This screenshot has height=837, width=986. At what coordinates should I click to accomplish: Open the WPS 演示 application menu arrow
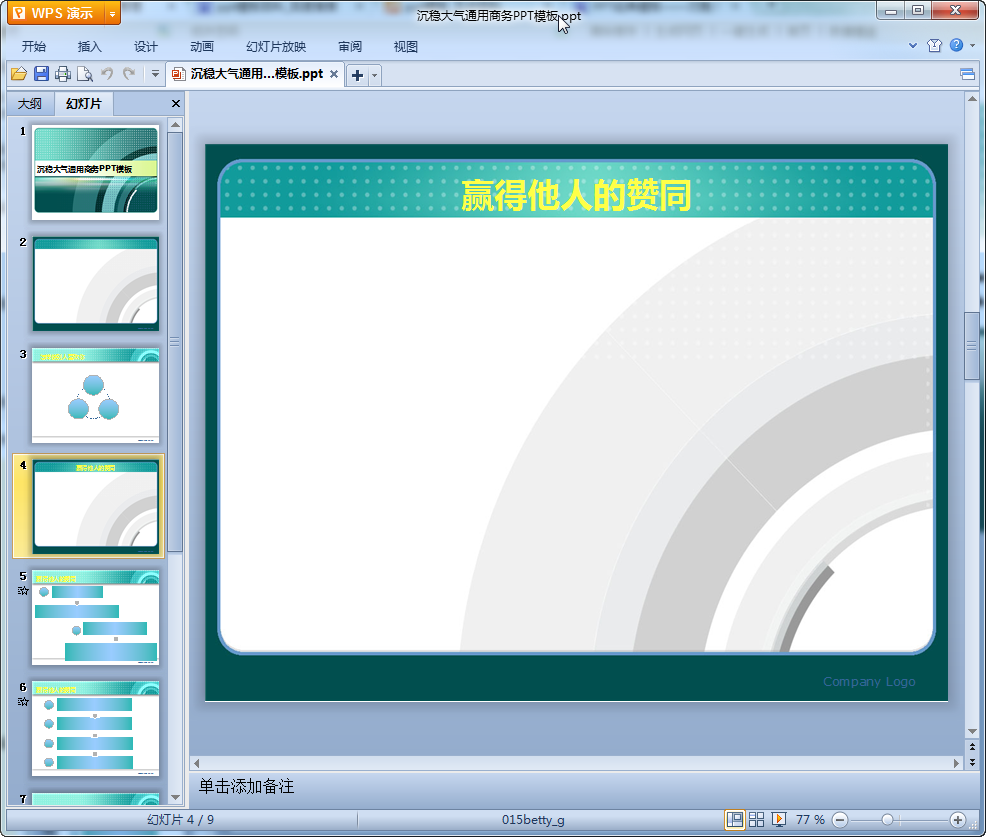point(113,13)
